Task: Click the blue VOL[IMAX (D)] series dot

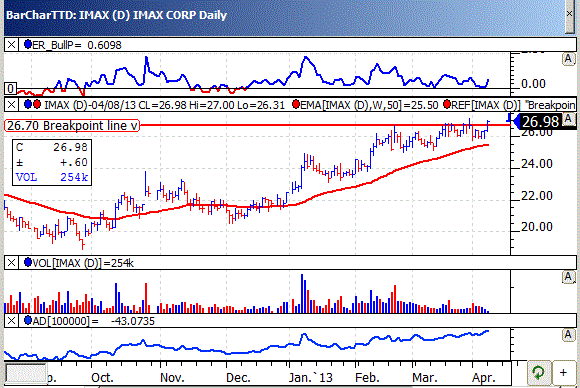Action: click(28, 263)
